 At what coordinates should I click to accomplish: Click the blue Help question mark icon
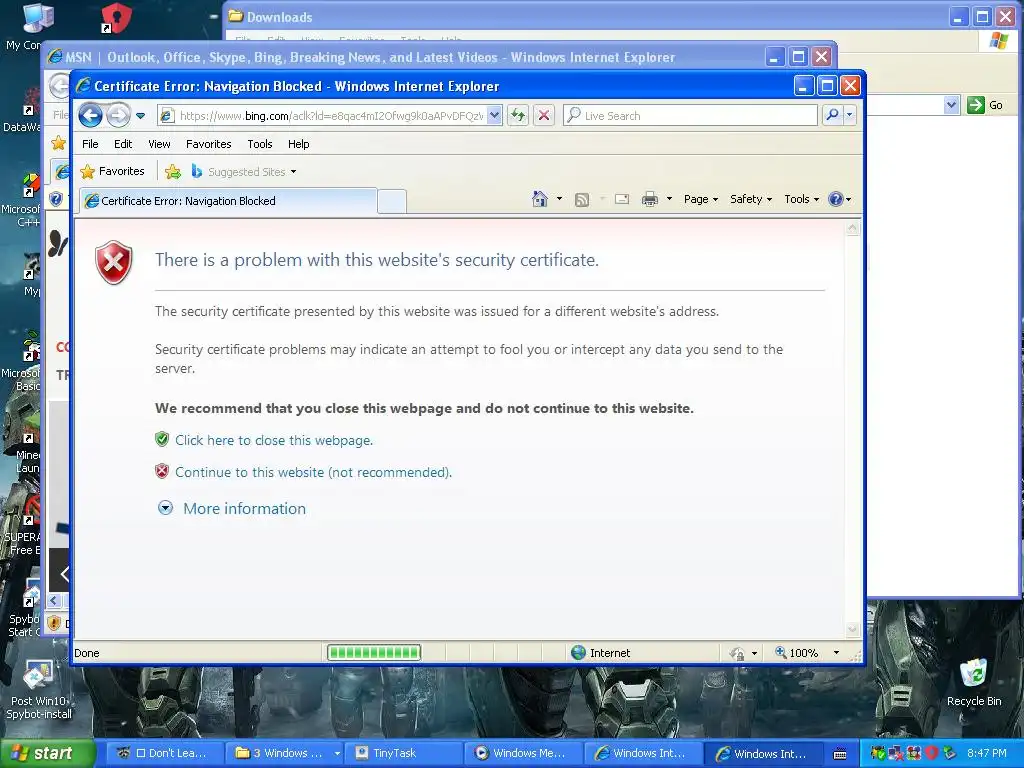(835, 199)
